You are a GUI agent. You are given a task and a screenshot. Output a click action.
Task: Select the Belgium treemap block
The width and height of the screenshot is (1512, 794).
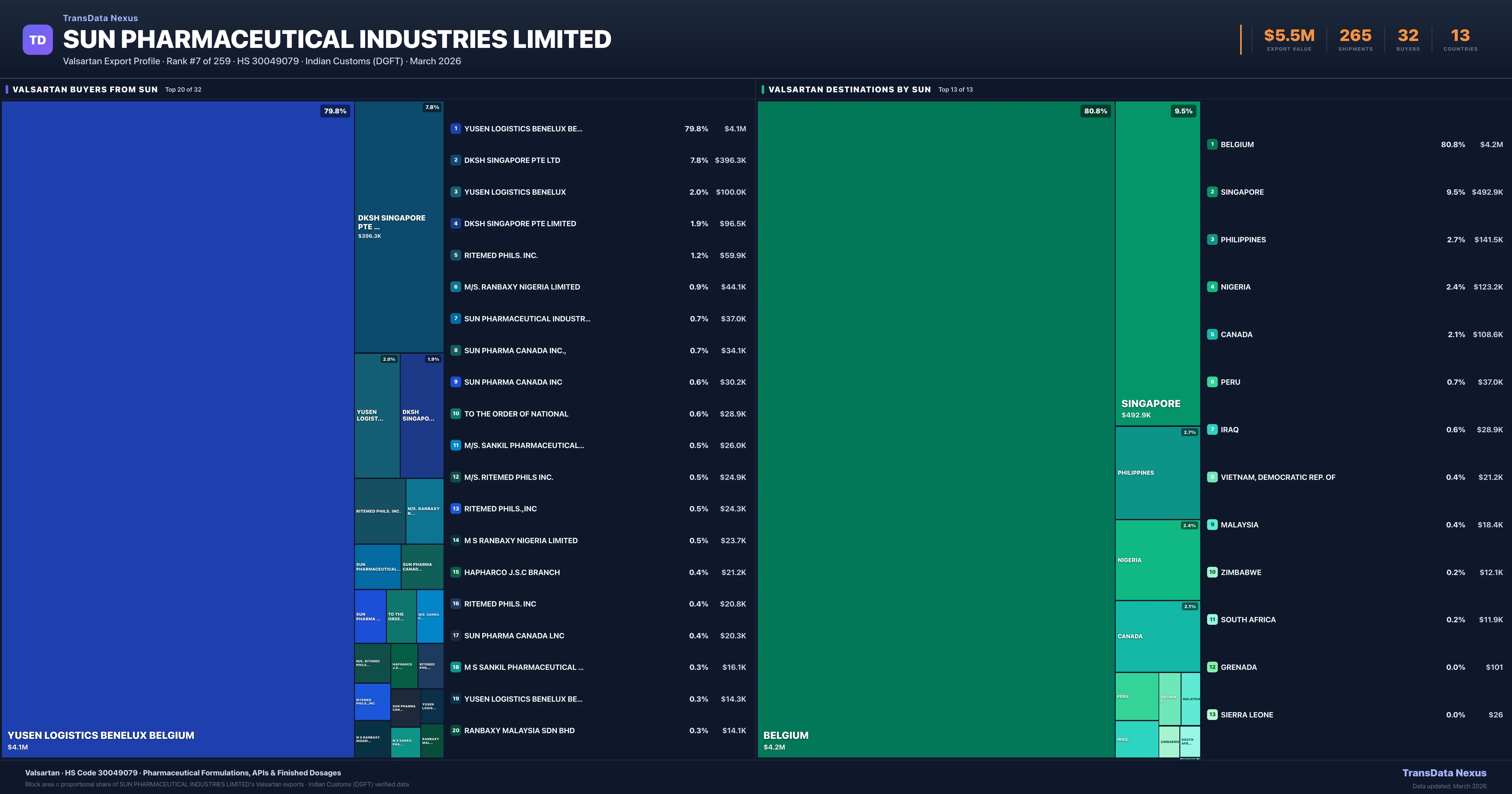[936, 429]
